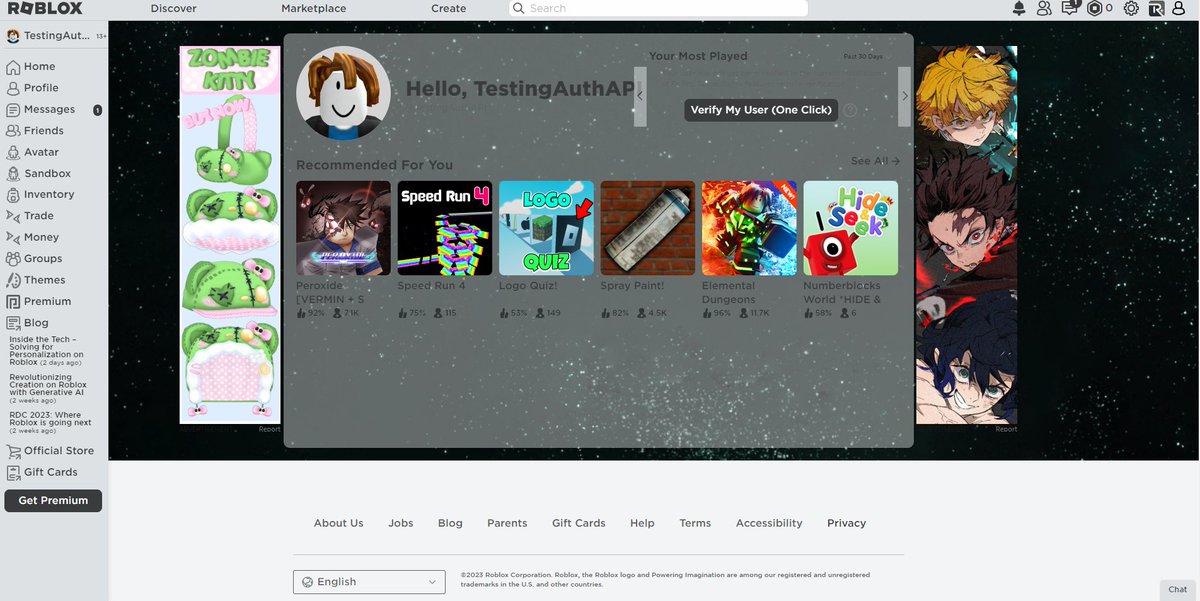
Task: Open Trade in the sidebar
Action: pyautogui.click(x=30, y=216)
